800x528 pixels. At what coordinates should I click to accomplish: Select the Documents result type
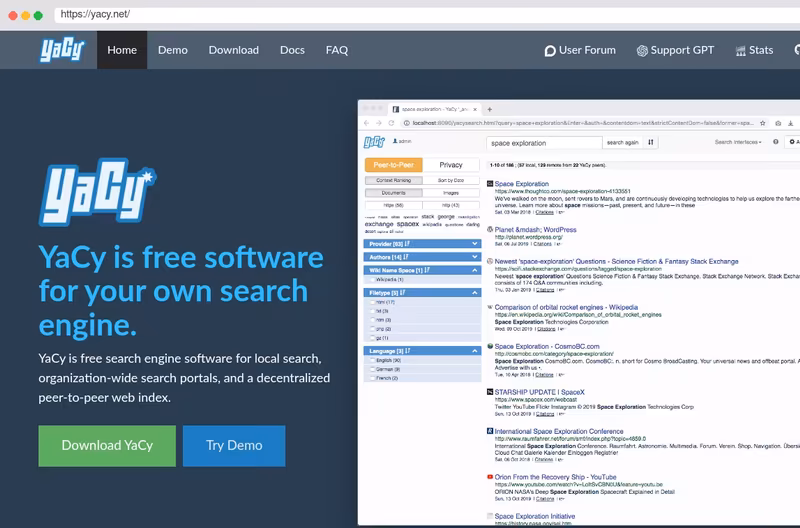393,193
